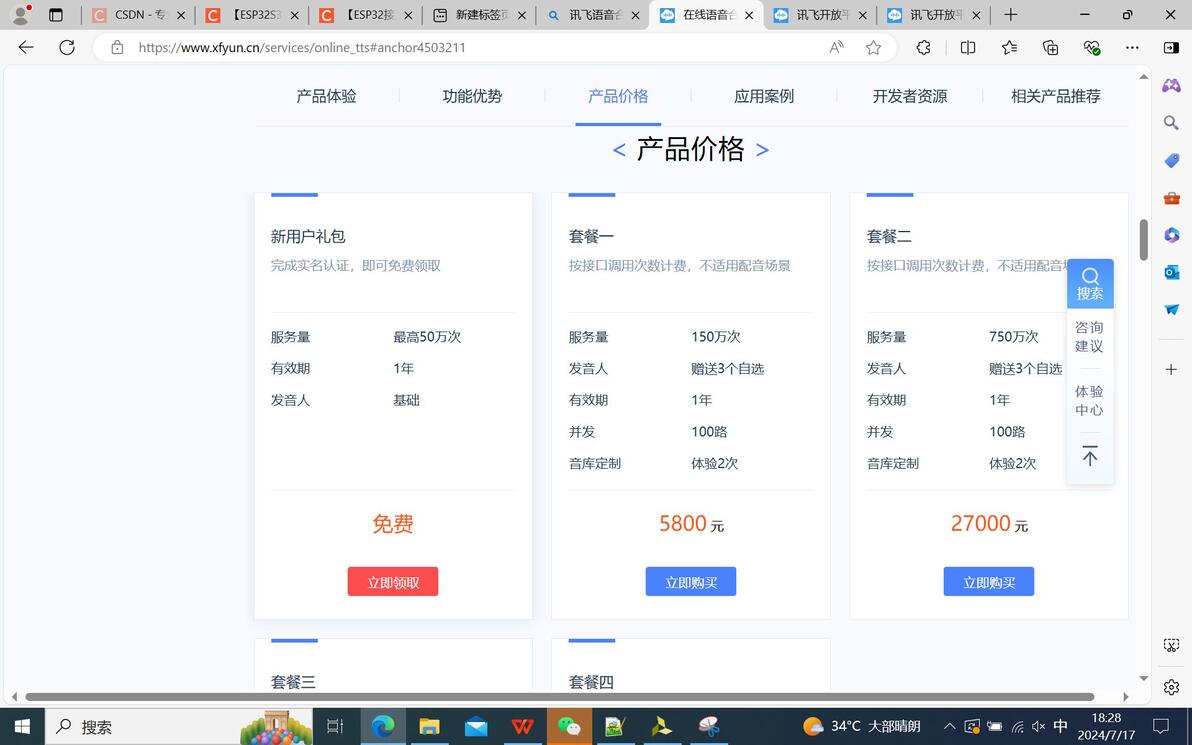Select the 产品价格 navigation item
Screen dimensions: 1192x745
(618, 97)
